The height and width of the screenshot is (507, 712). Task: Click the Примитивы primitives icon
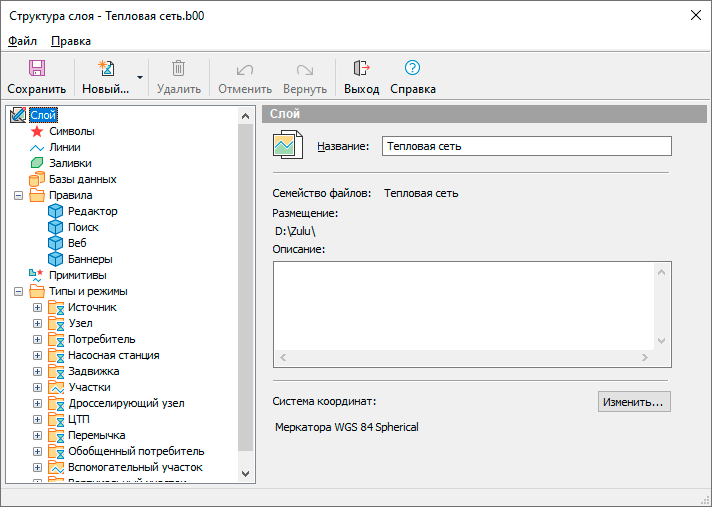pos(37,275)
